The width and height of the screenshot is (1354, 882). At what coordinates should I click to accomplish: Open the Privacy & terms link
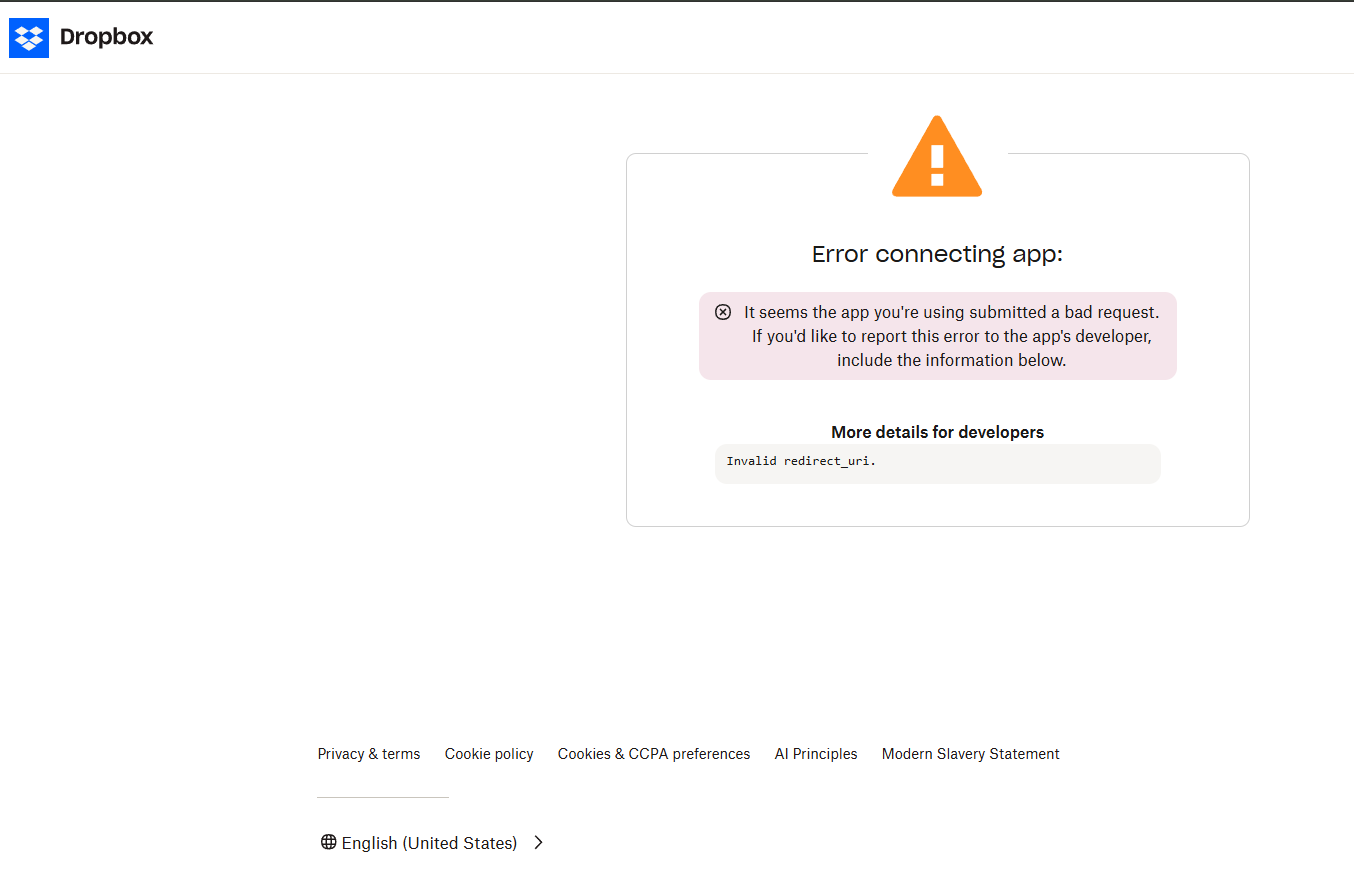click(x=369, y=754)
